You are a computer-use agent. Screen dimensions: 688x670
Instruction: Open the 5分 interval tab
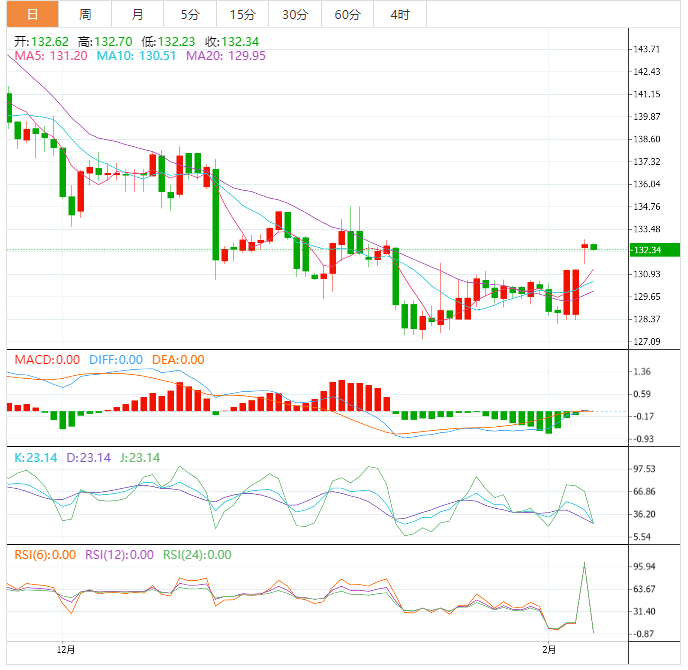click(189, 14)
